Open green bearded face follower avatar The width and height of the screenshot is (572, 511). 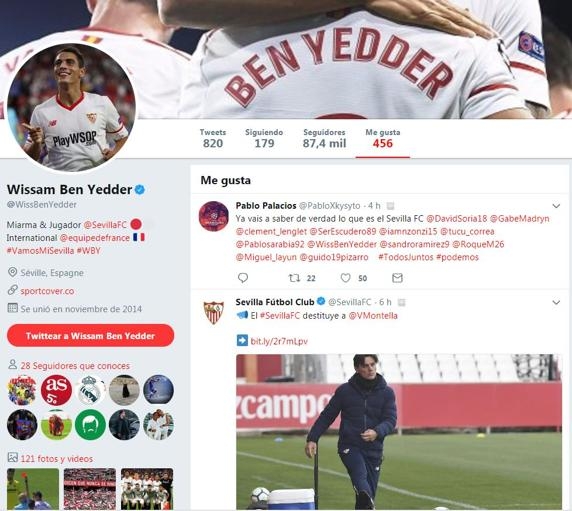pos(90,424)
